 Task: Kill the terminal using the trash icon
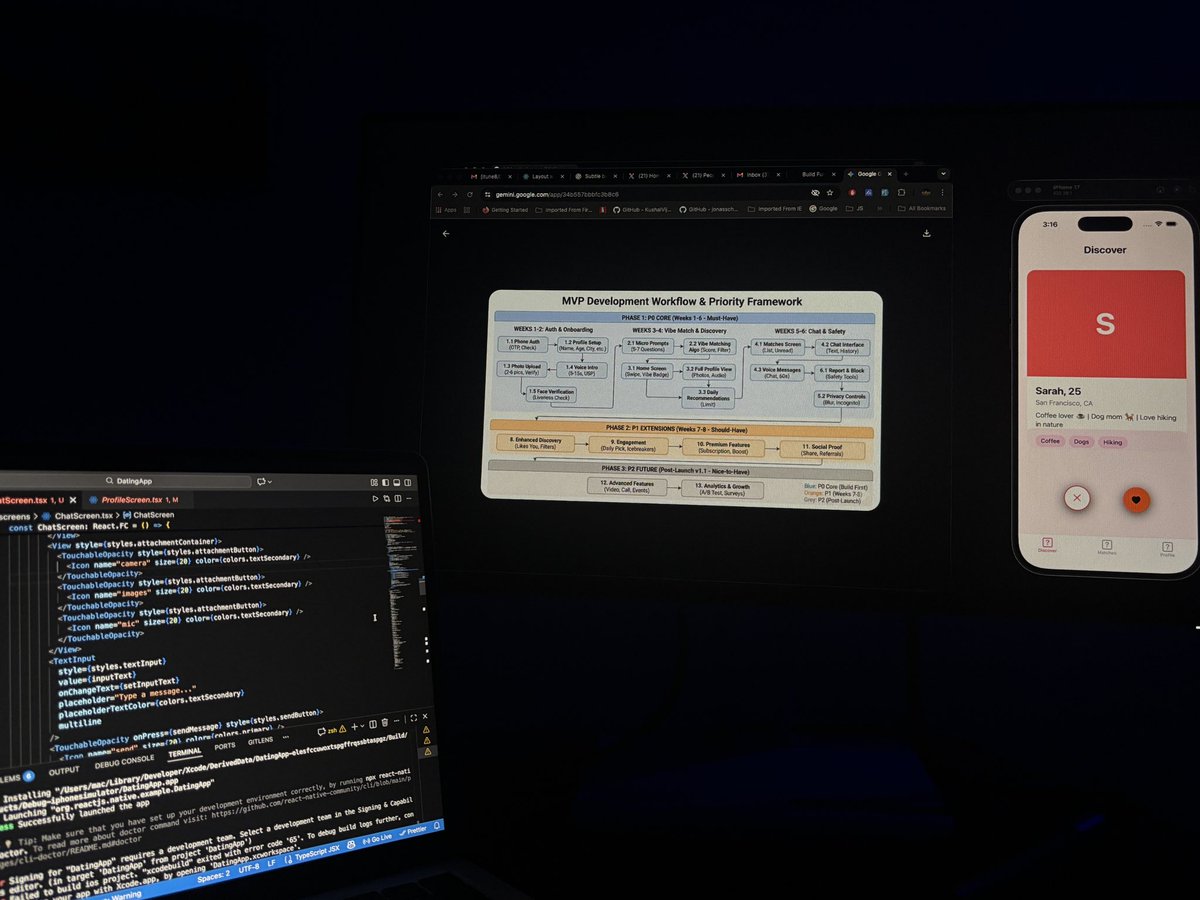pyautogui.click(x=385, y=722)
